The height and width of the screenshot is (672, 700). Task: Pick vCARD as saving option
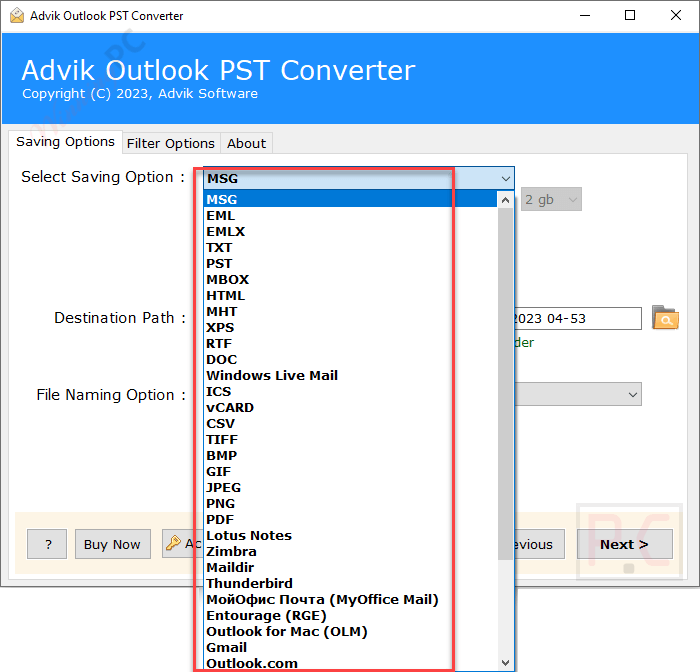click(350, 408)
